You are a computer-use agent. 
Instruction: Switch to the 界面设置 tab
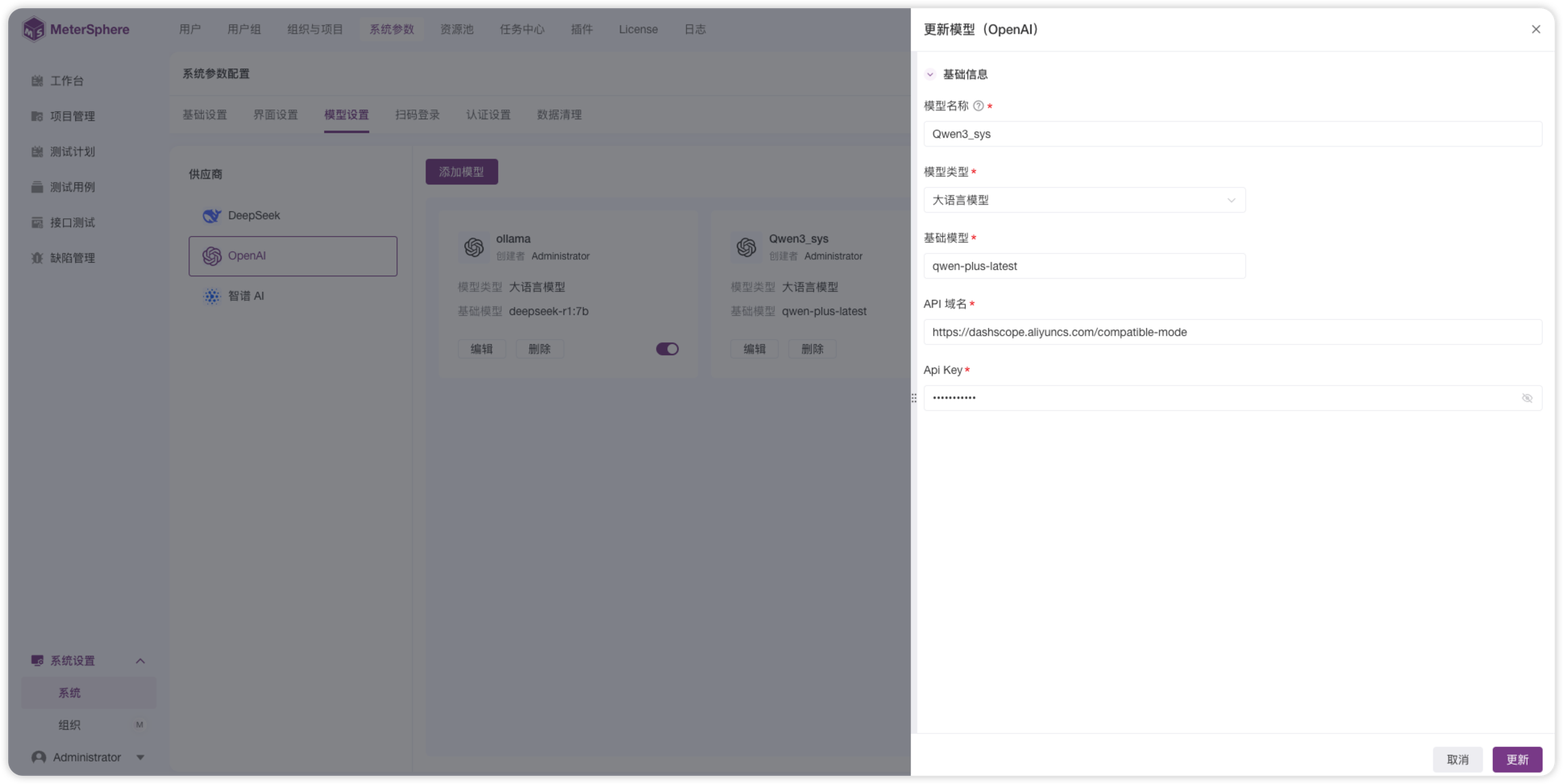pos(276,114)
